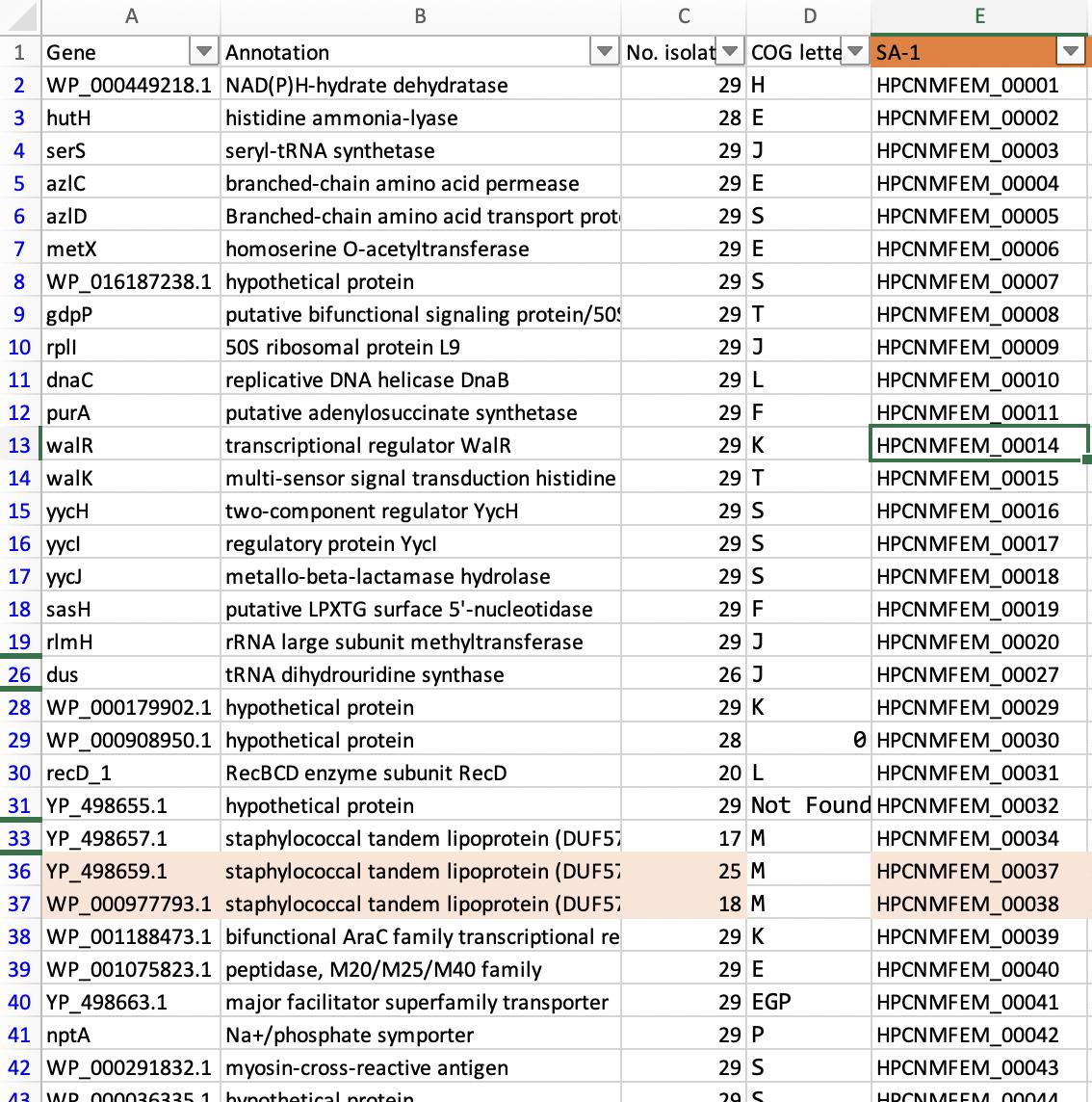
Task: Click the gdpP gene cell
Action: (x=131, y=314)
